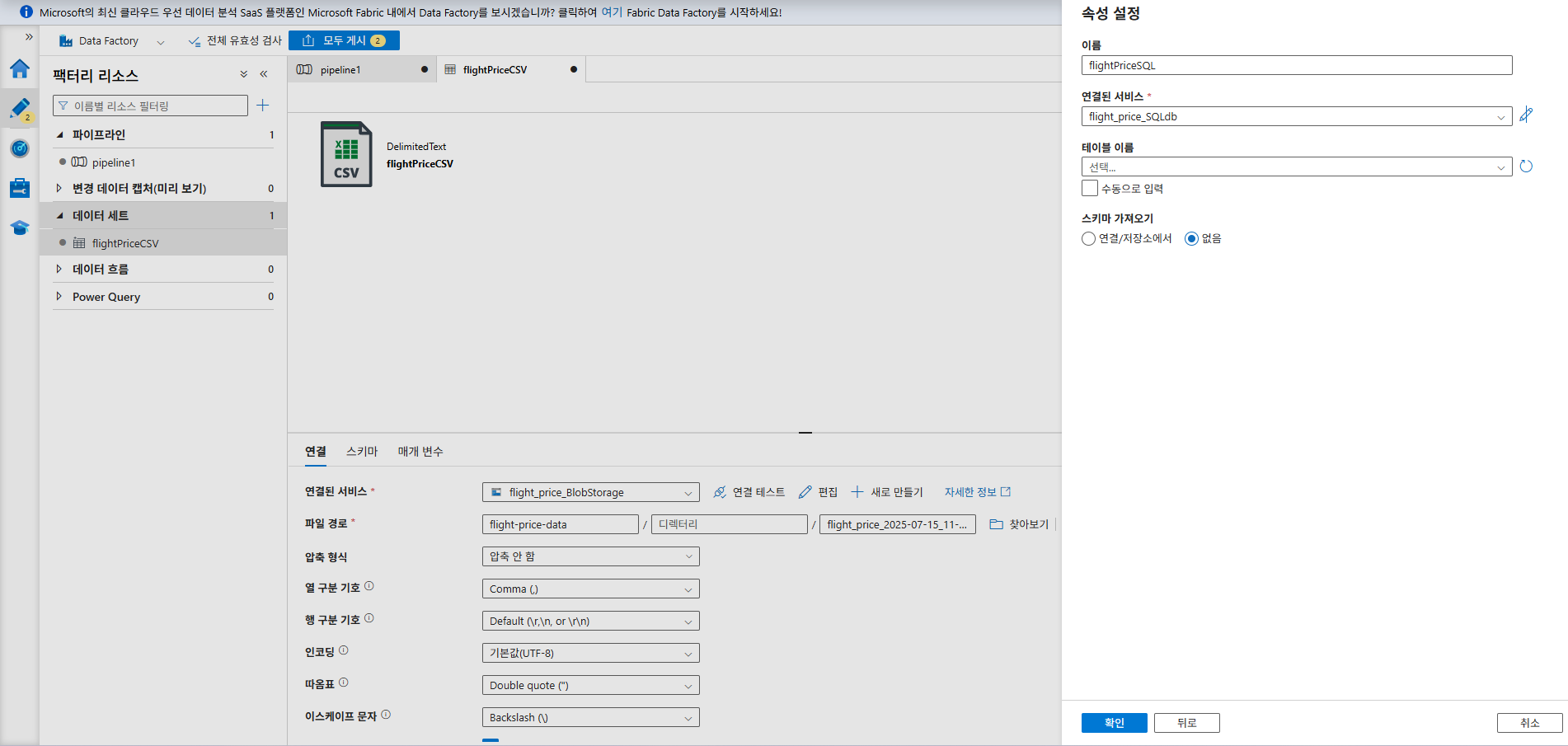Open the Manage toolbox icon in sidebar
The image size is (1568, 746).
tap(20, 188)
